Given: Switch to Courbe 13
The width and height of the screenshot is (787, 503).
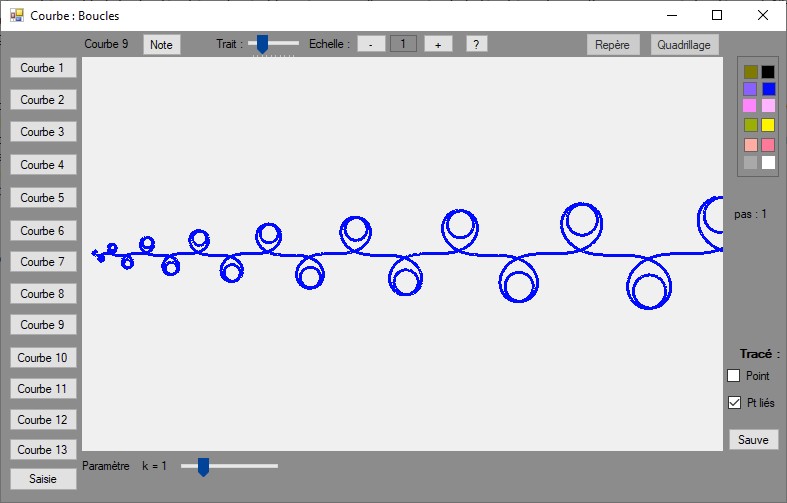Looking at the screenshot, I should tap(42, 450).
